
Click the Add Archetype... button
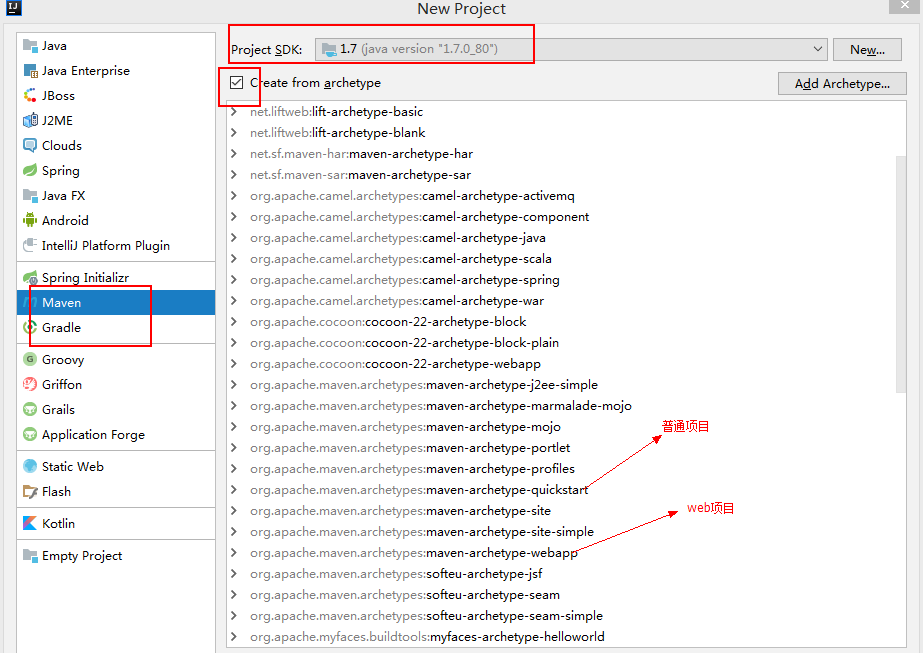click(x=842, y=84)
